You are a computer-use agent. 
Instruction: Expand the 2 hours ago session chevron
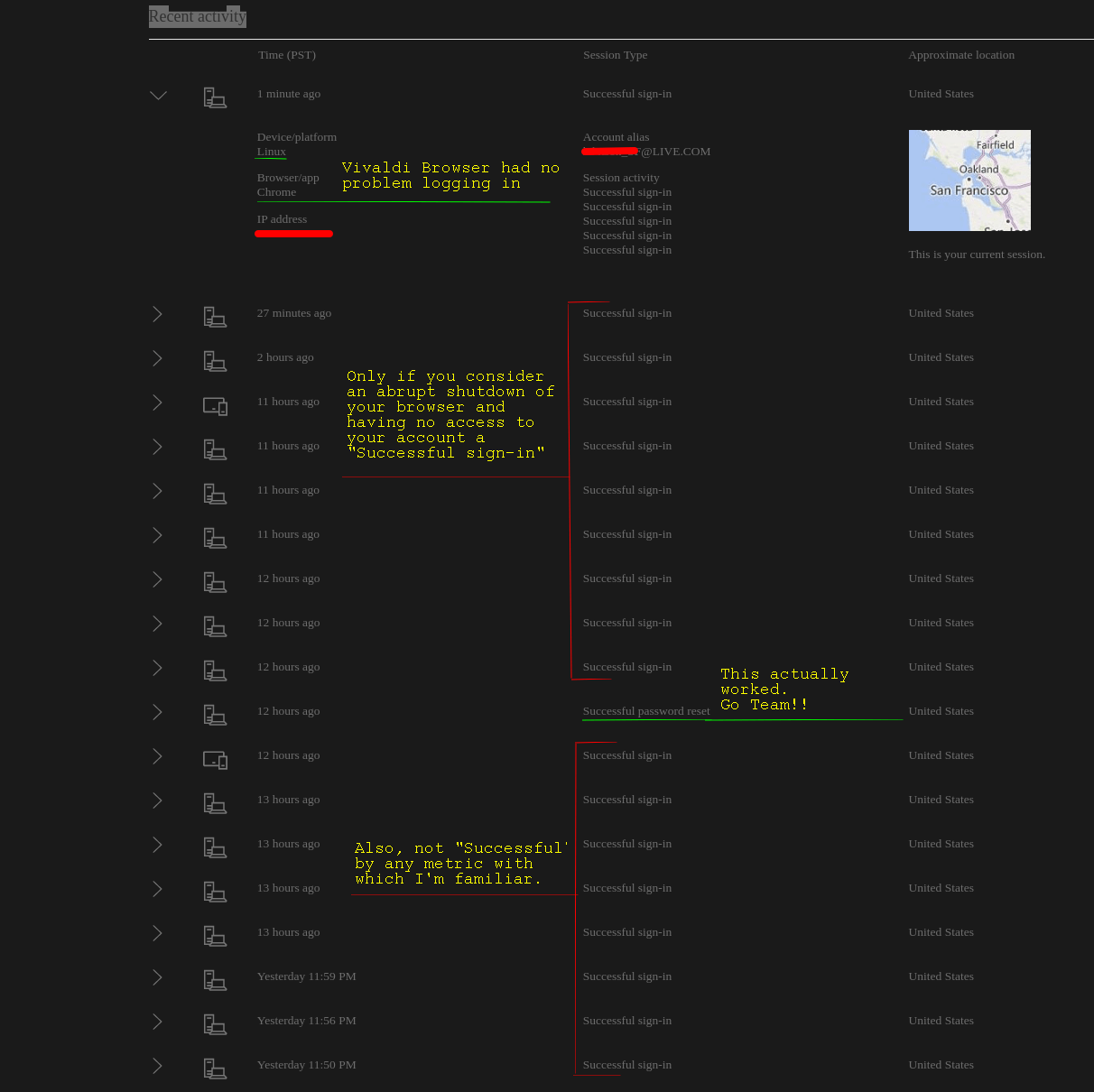pos(158,358)
